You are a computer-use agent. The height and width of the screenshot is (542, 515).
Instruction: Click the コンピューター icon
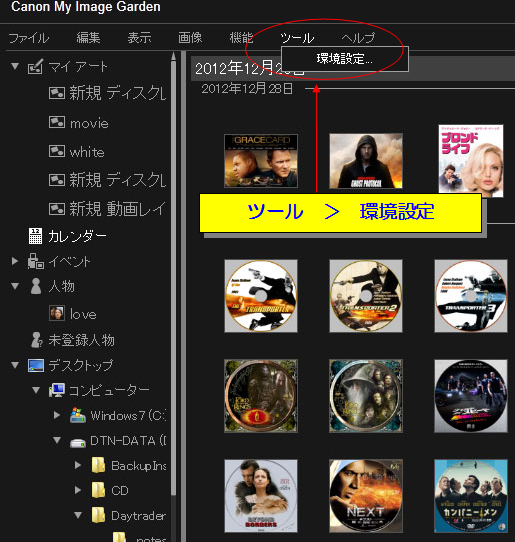click(x=57, y=390)
